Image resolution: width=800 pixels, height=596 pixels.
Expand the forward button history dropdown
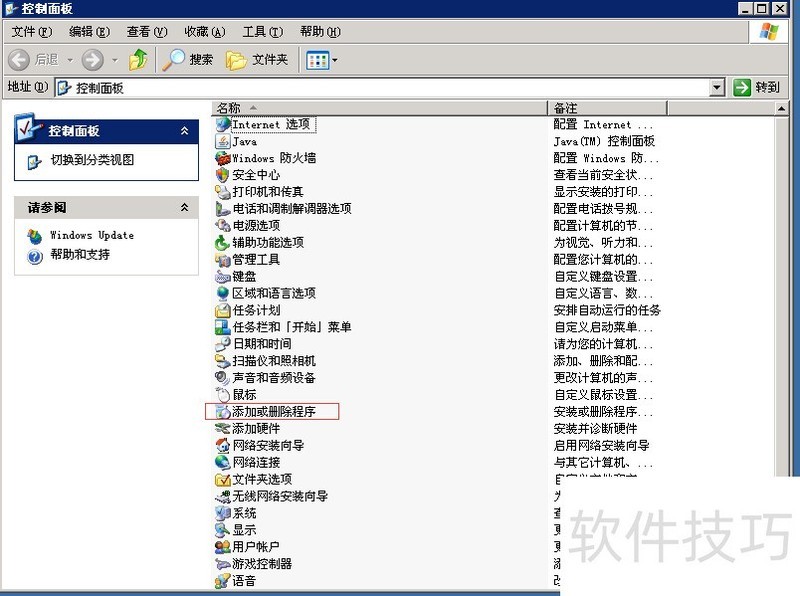115,60
